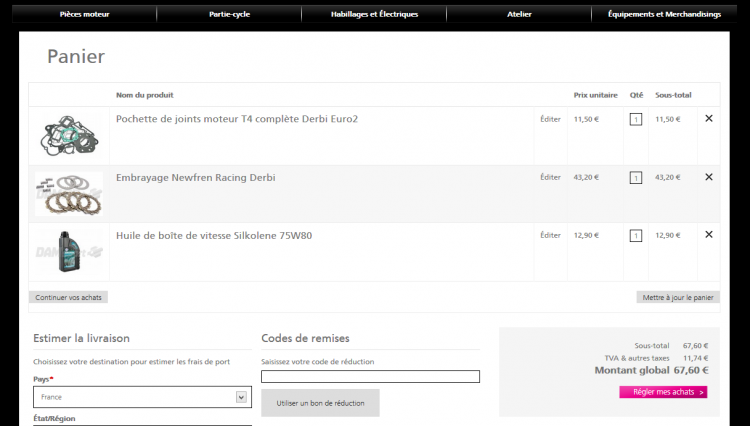
Task: Remove the Pochette de joints moteur item
Action: coord(709,119)
